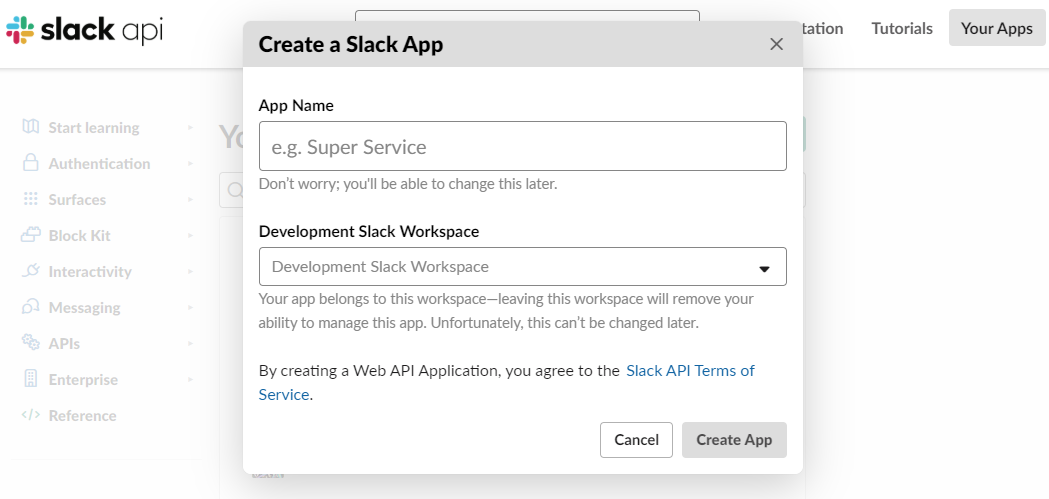Screen dimensions: 1049x499
Task: Go to Your Apps tab
Action: point(996,28)
